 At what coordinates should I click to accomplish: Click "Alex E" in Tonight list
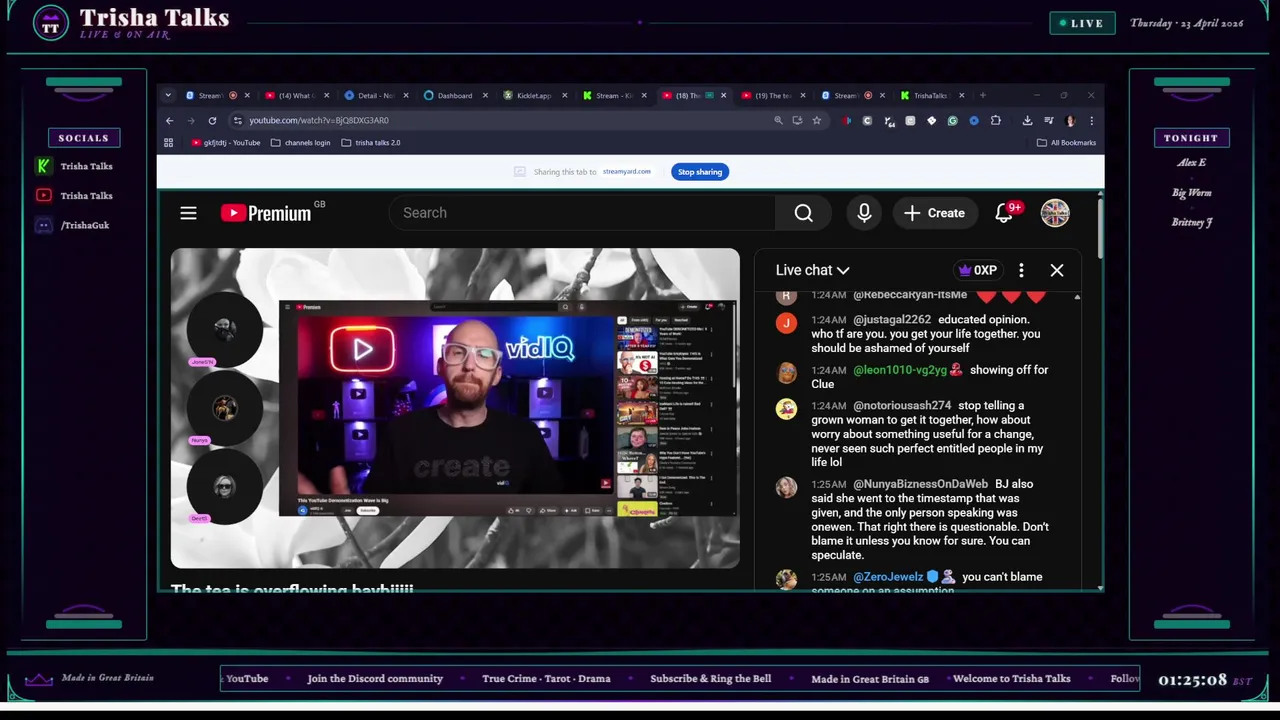pyautogui.click(x=1192, y=163)
